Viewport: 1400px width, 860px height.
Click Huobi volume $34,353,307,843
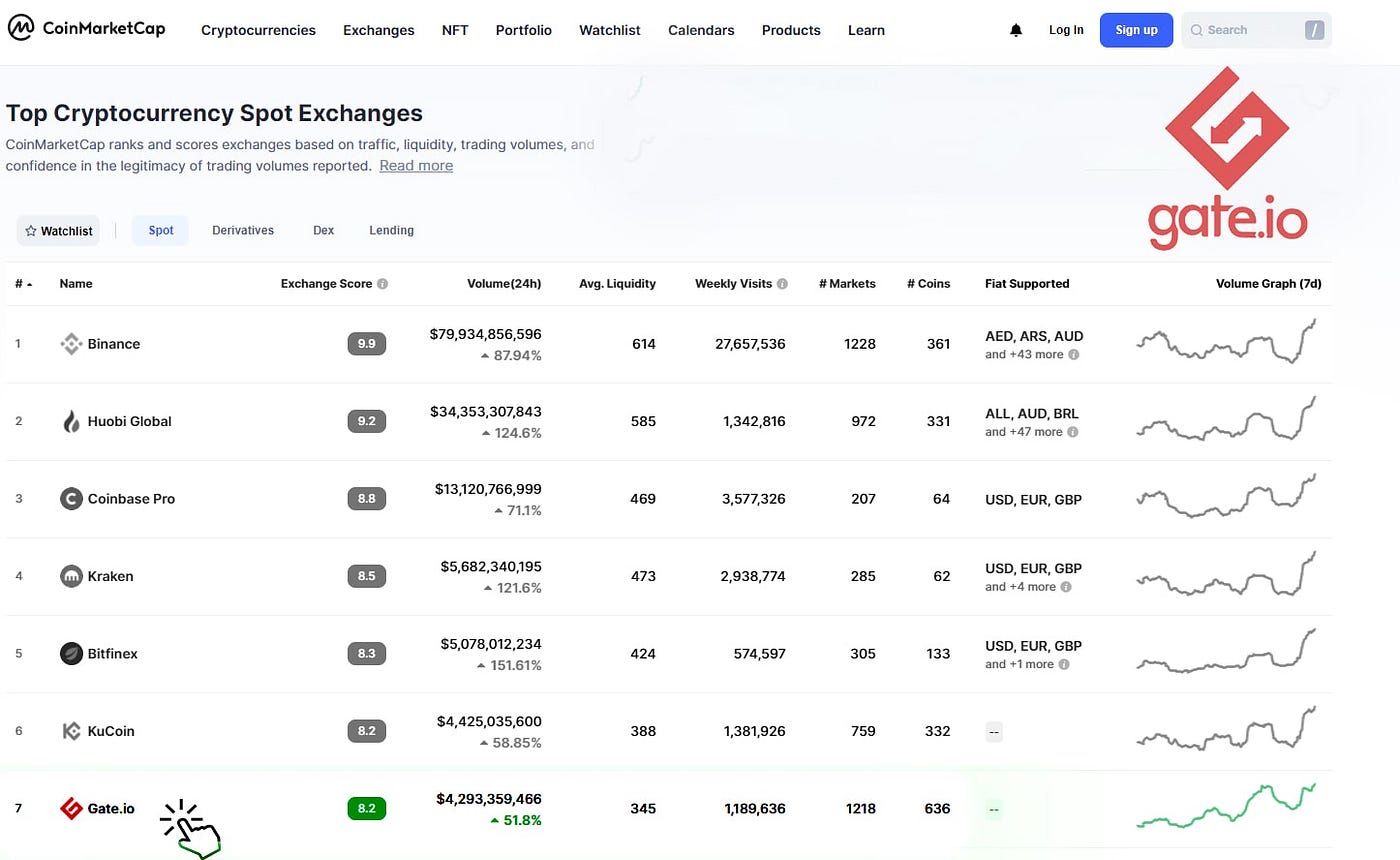(485, 411)
